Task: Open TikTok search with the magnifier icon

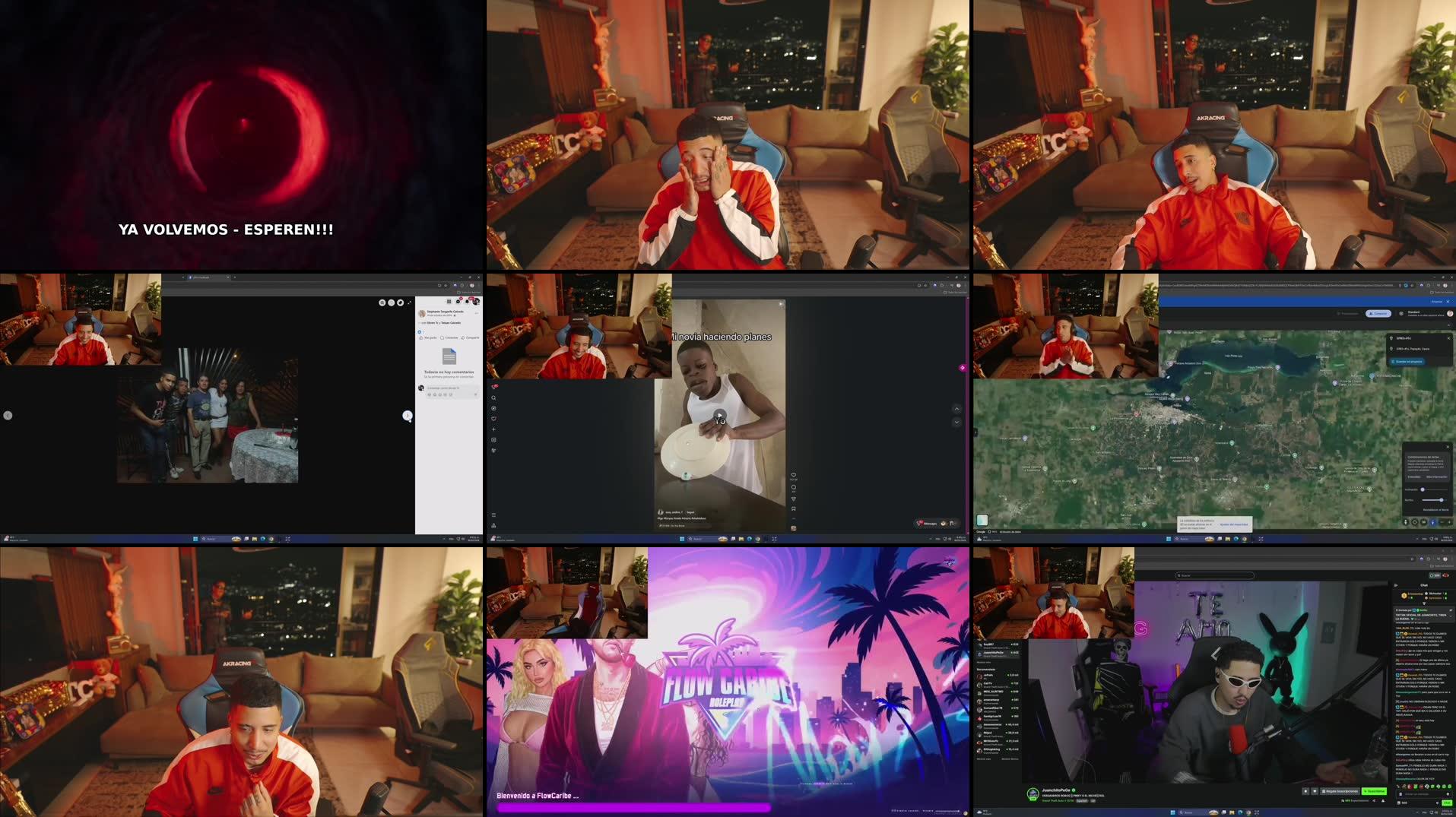Action: (493, 398)
